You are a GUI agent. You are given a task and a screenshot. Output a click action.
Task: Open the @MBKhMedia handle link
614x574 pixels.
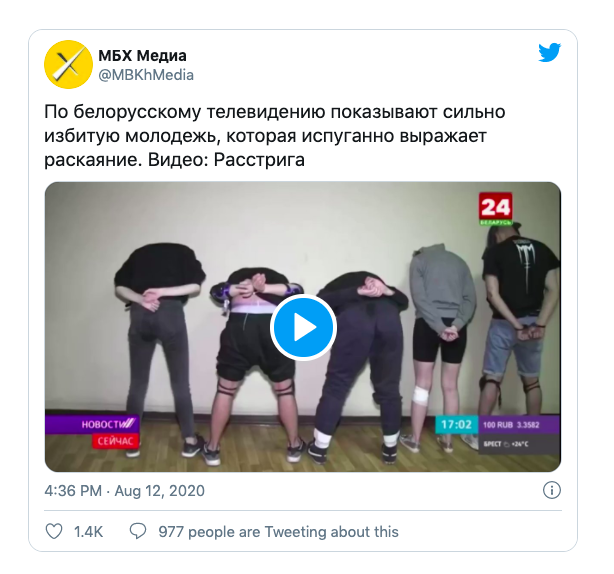tap(146, 75)
